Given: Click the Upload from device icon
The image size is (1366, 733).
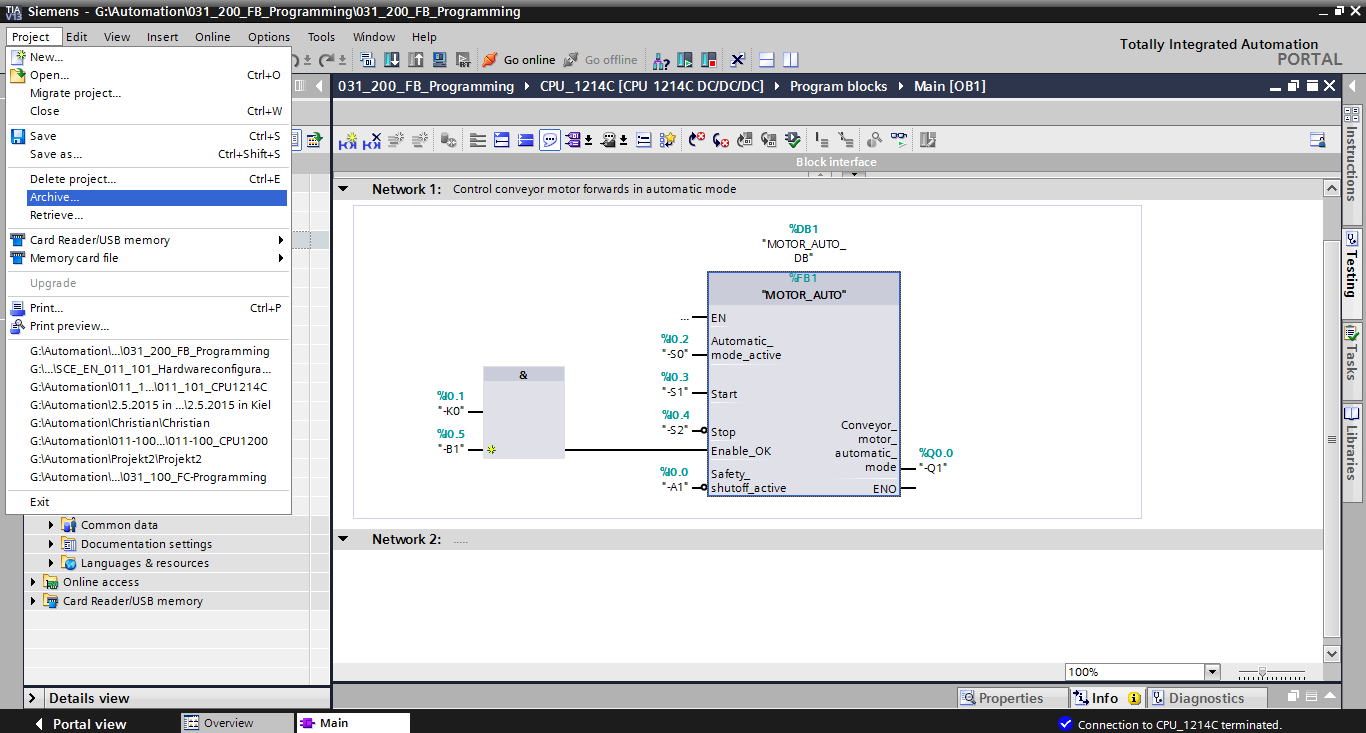Looking at the screenshot, I should coord(415,60).
